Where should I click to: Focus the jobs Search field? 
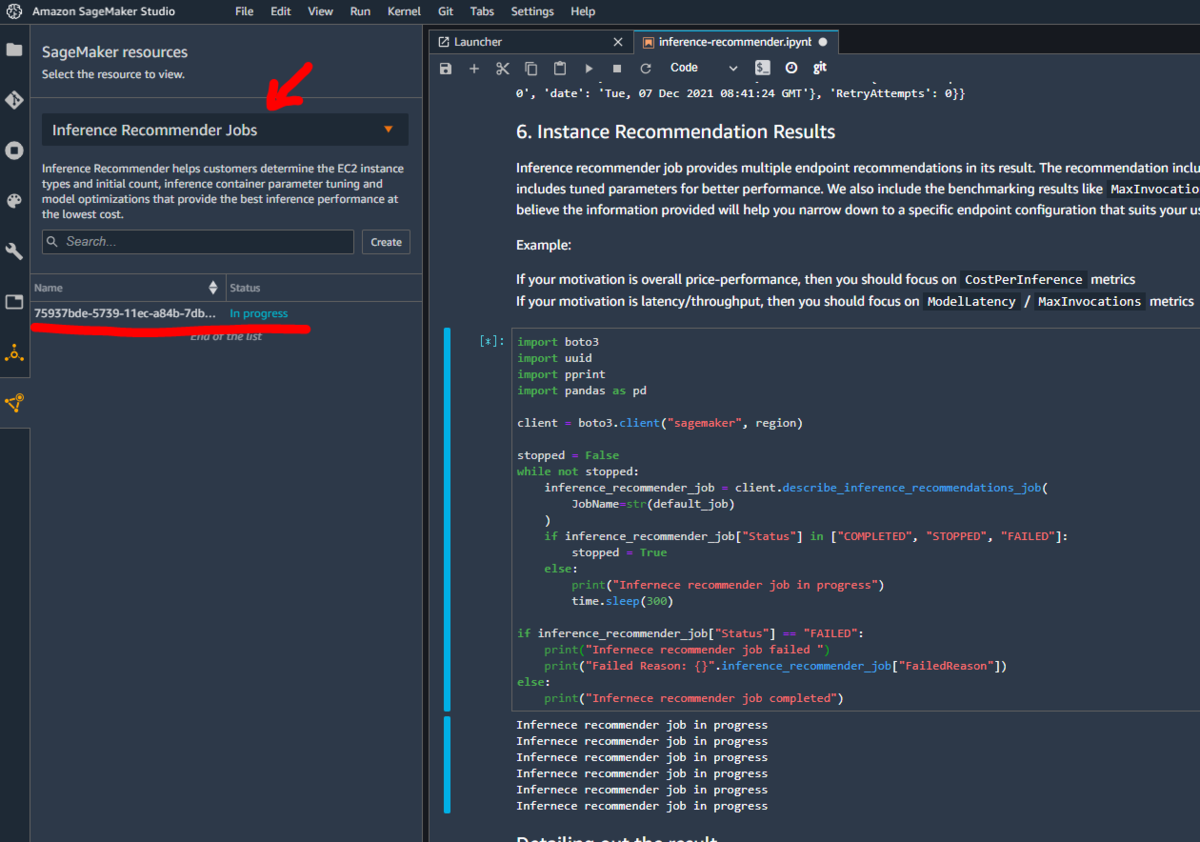point(198,242)
